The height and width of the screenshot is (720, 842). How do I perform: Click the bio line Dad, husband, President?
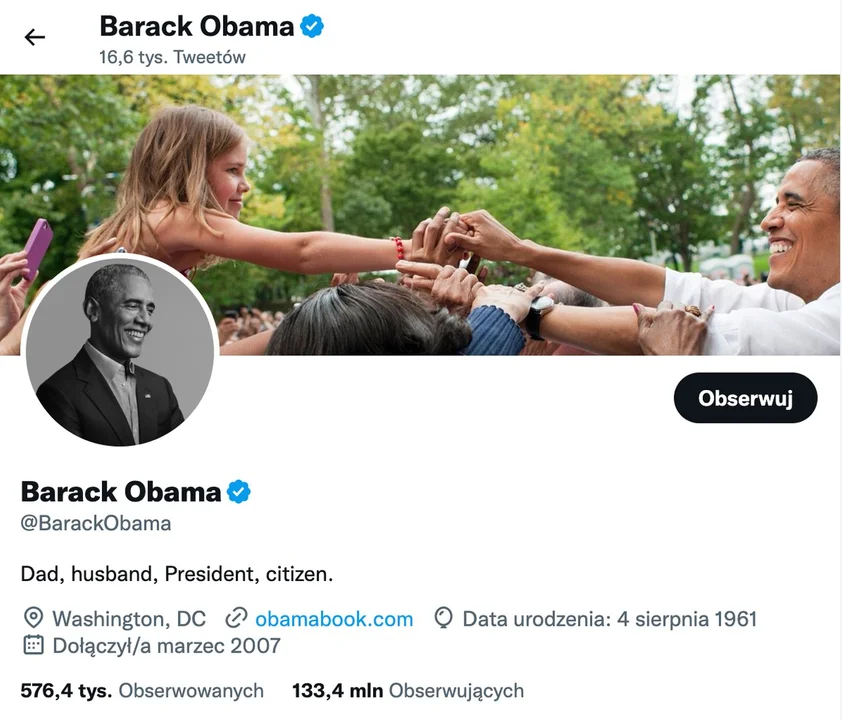(x=177, y=574)
